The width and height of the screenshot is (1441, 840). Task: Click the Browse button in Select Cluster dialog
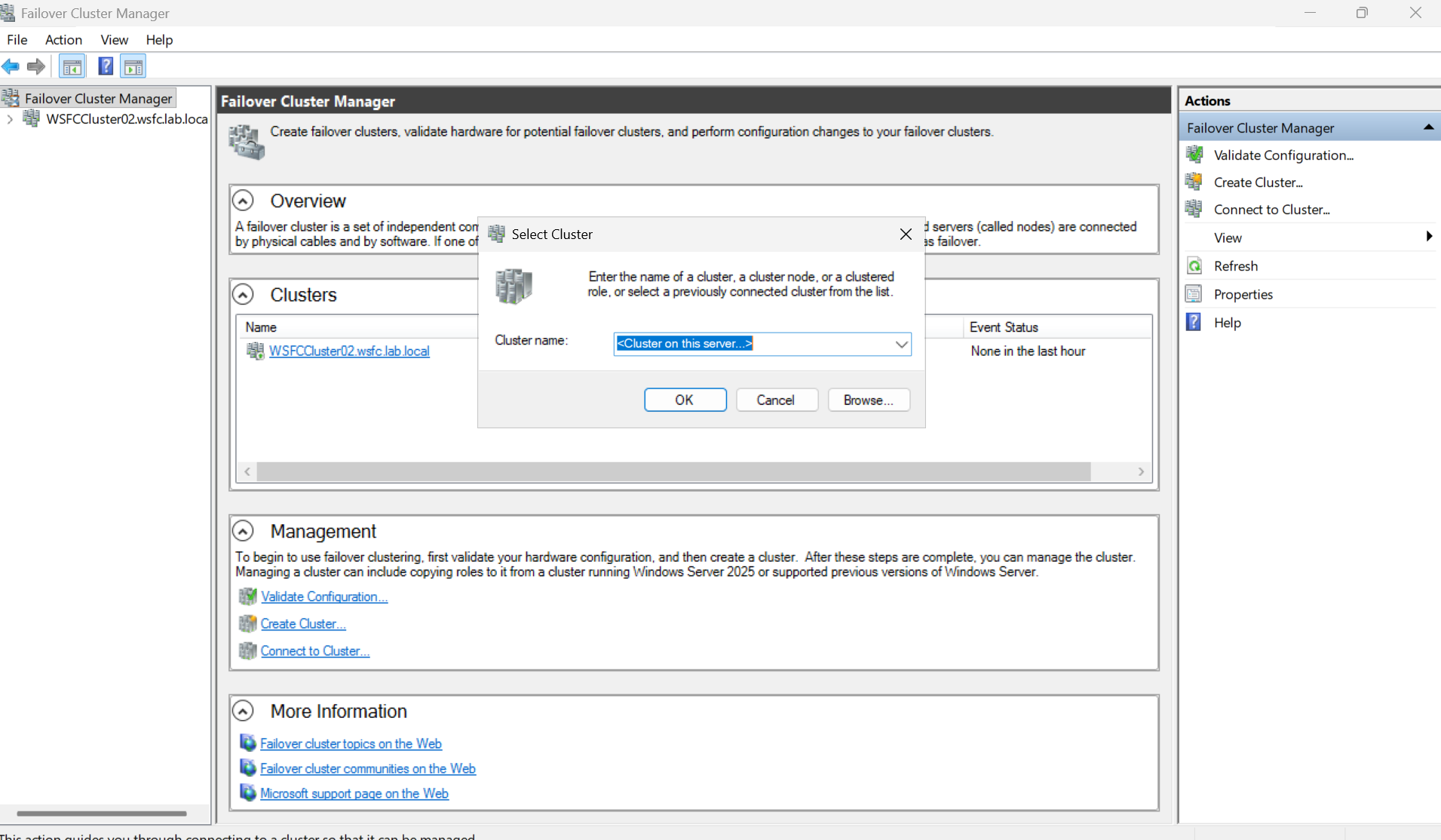[867, 400]
